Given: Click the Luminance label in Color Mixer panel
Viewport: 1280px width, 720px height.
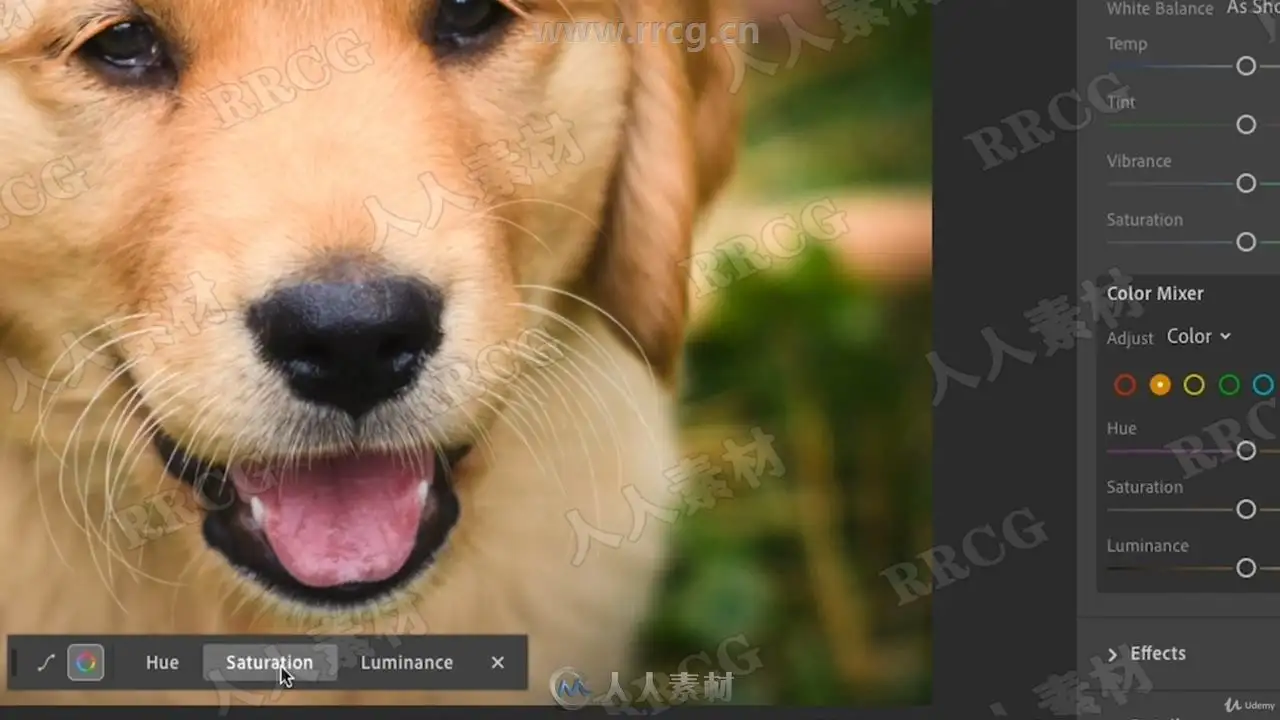Looking at the screenshot, I should (1147, 546).
